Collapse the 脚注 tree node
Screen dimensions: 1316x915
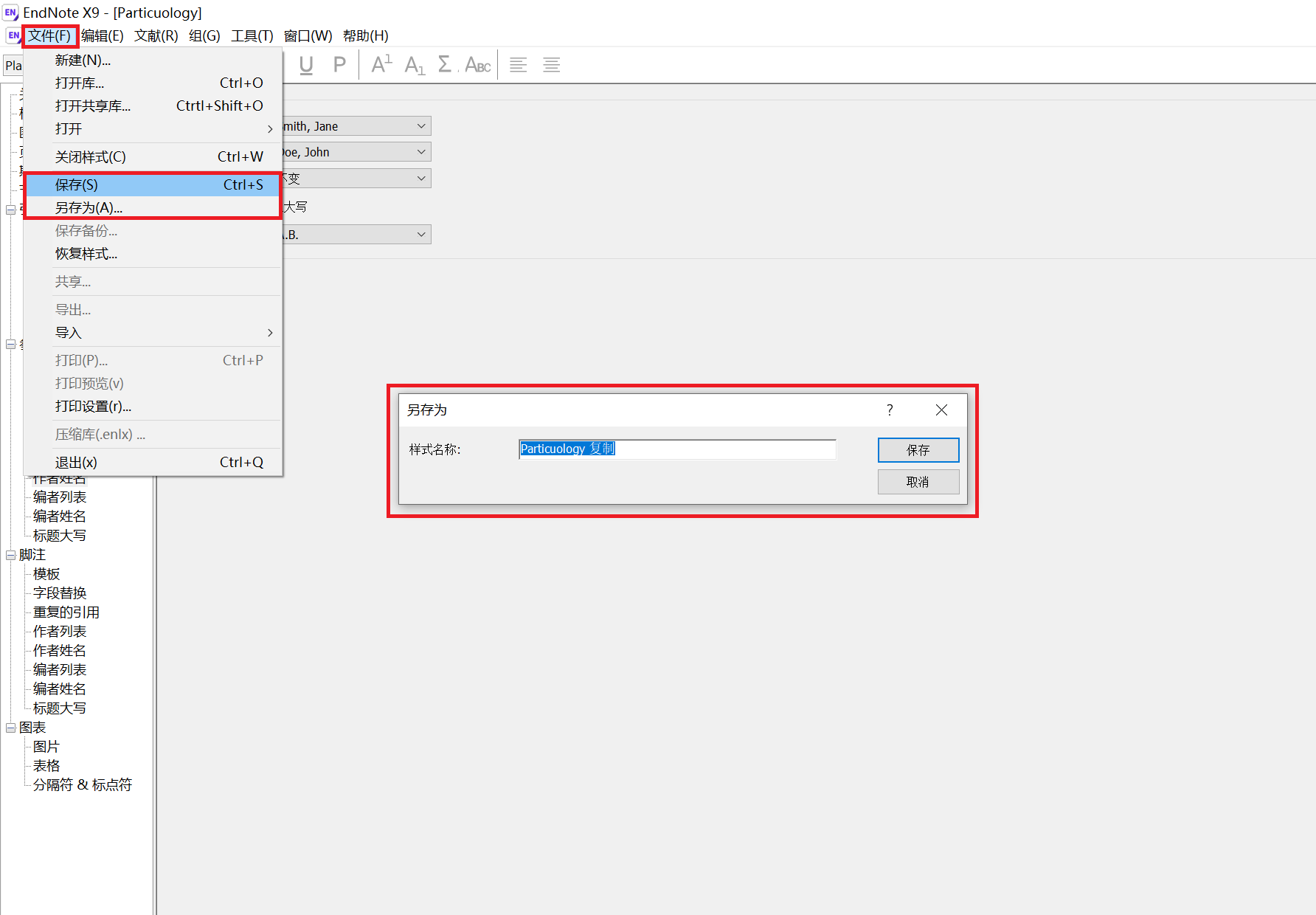point(11,555)
